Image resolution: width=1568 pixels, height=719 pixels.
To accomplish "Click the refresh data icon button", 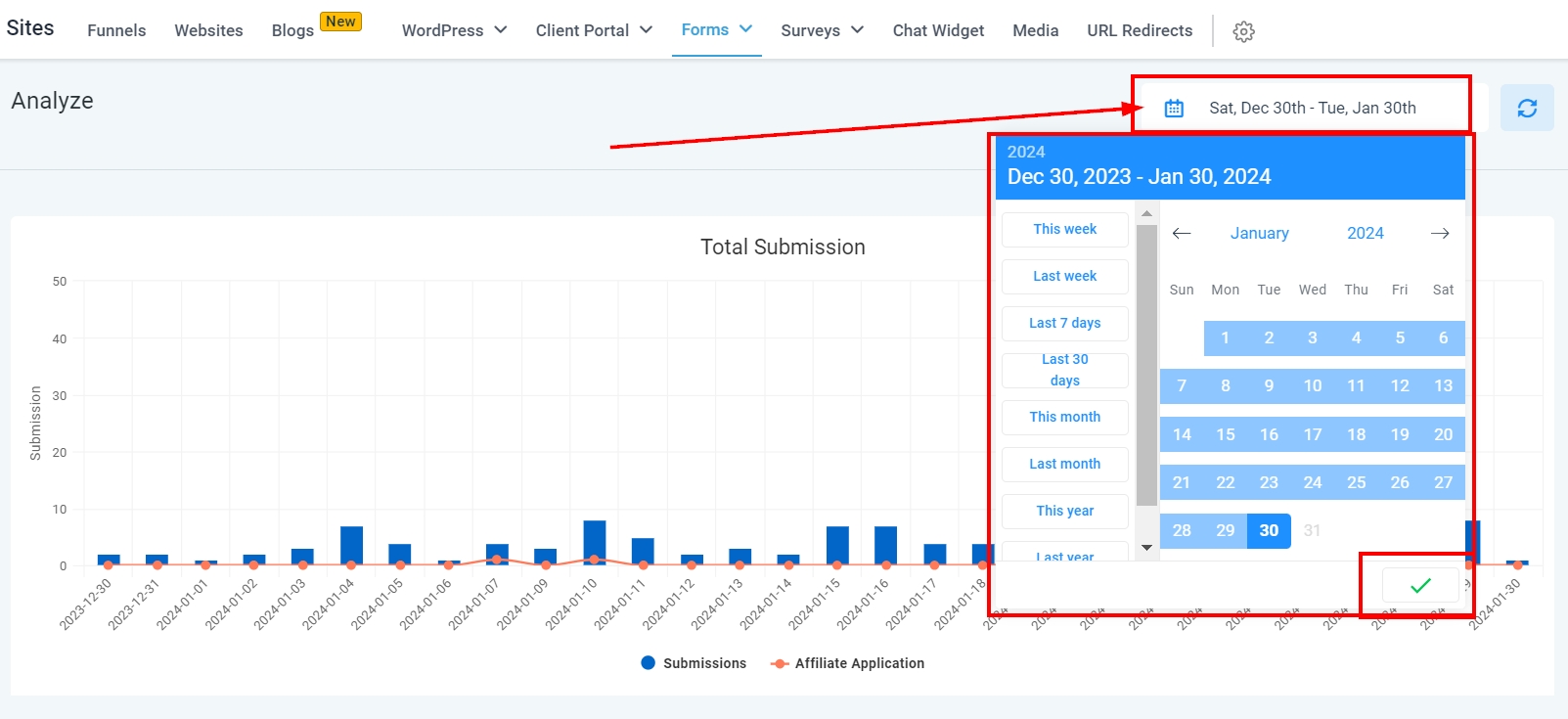I will click(1526, 108).
